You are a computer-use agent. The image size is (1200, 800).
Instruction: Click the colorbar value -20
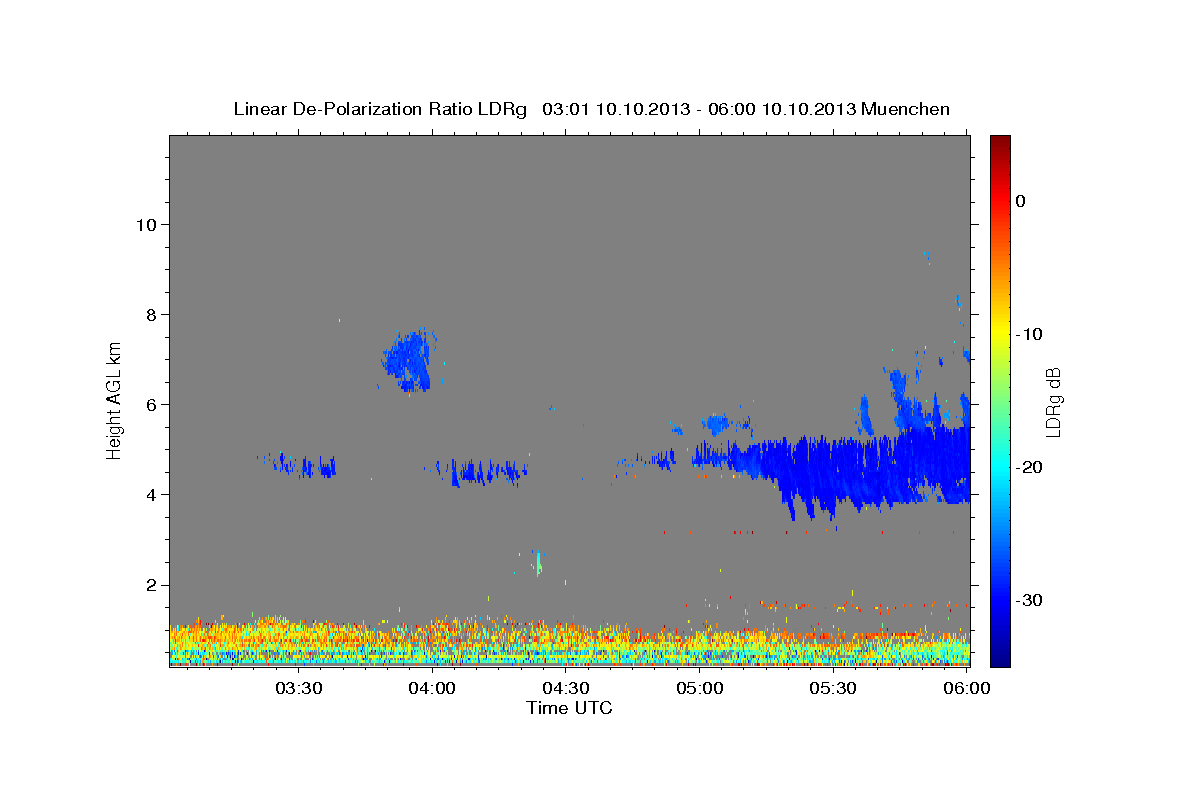(x=1030, y=467)
